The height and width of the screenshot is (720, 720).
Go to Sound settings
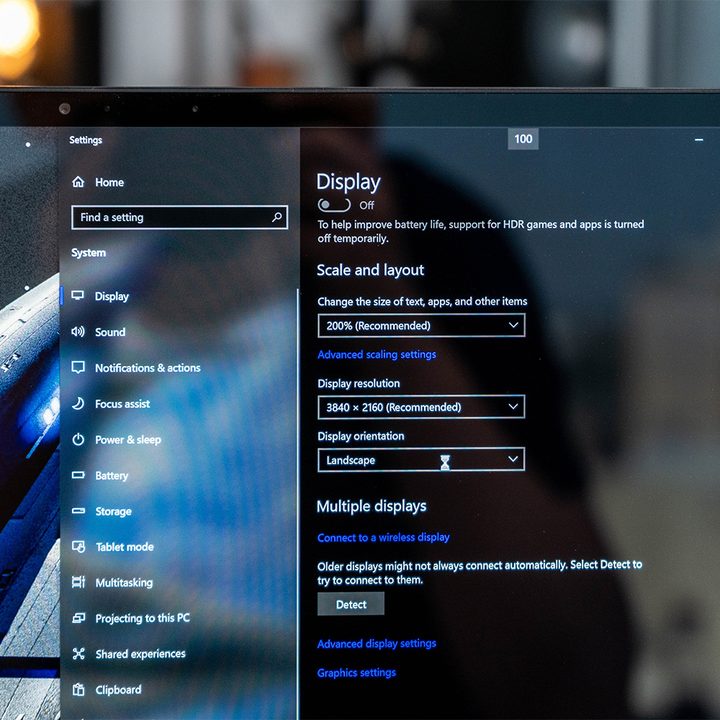point(110,332)
